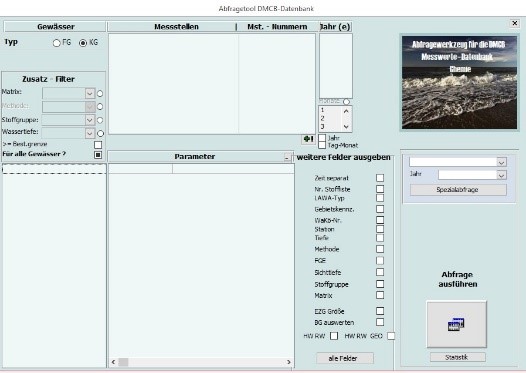Click the month list up arrow
526x373 pixels.
coord(346,111)
